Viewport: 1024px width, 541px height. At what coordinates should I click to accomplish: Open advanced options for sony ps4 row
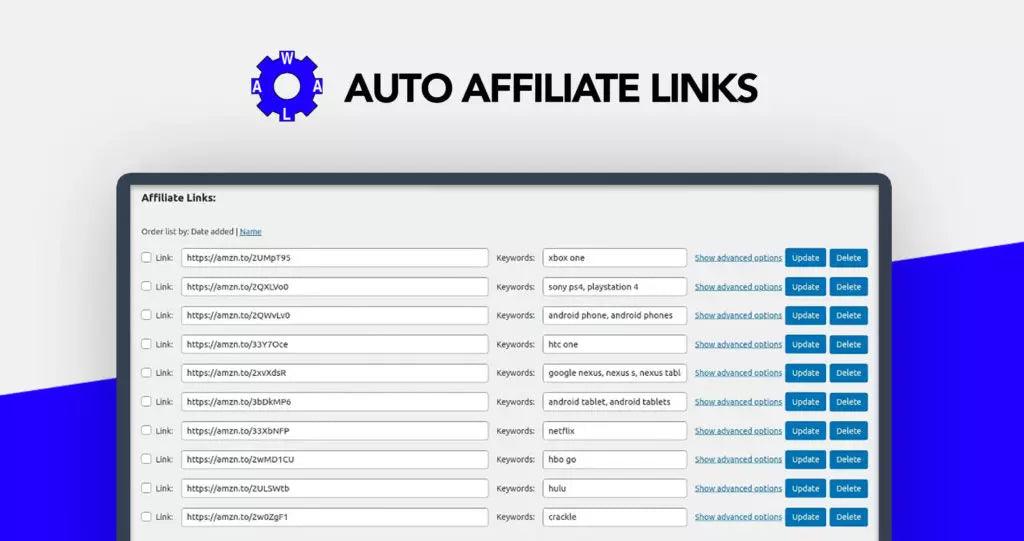738,287
